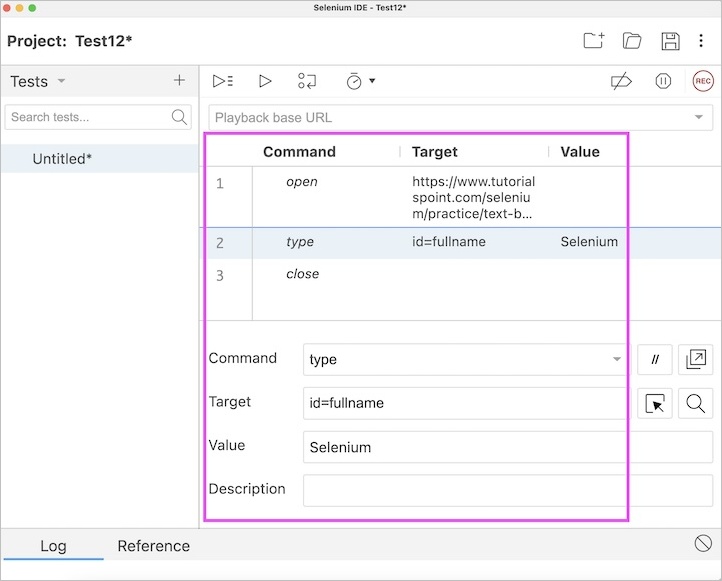Create a new project
The height and width of the screenshot is (581, 722).
click(x=594, y=41)
